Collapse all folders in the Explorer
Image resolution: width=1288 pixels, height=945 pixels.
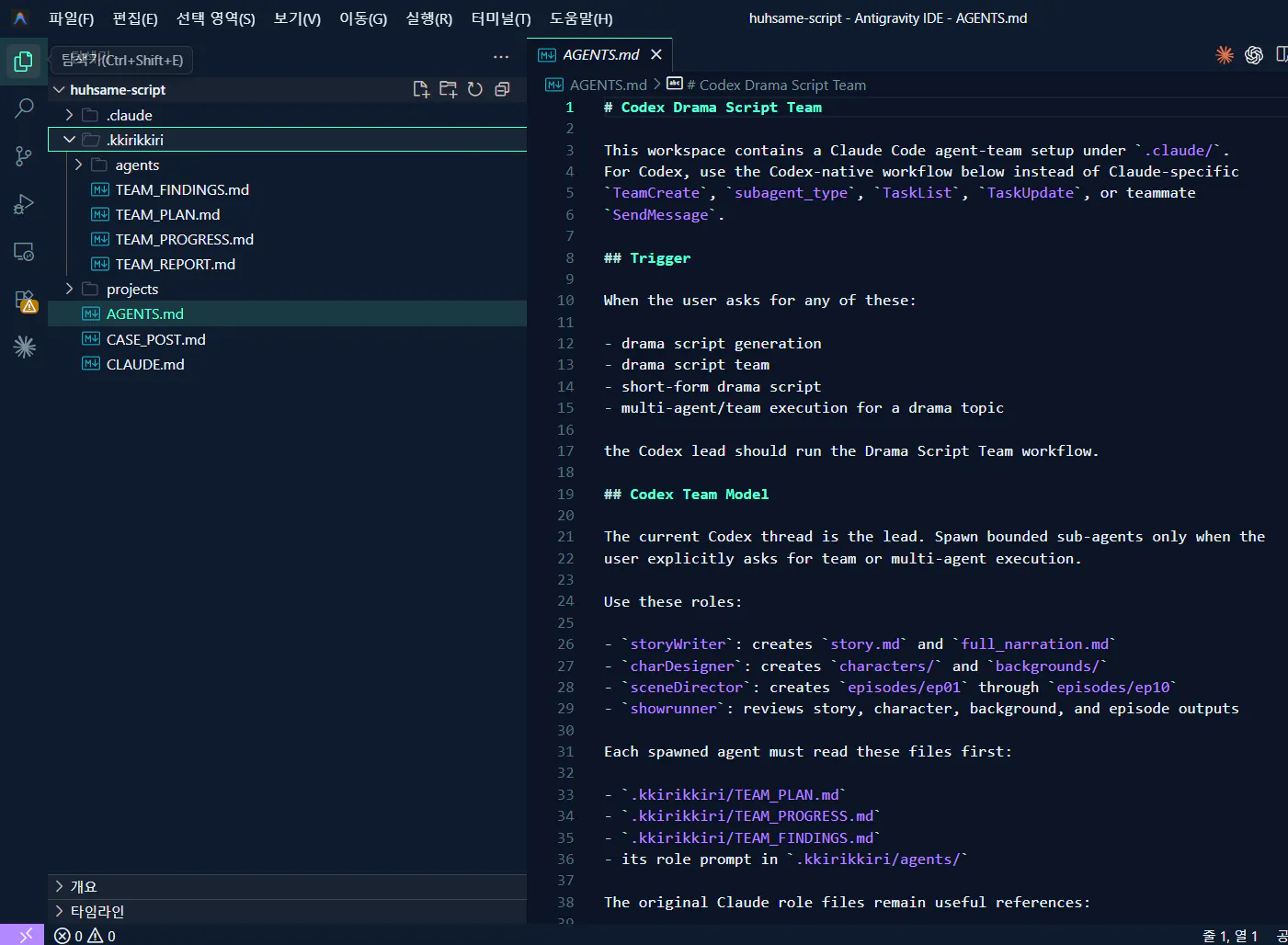pos(502,89)
